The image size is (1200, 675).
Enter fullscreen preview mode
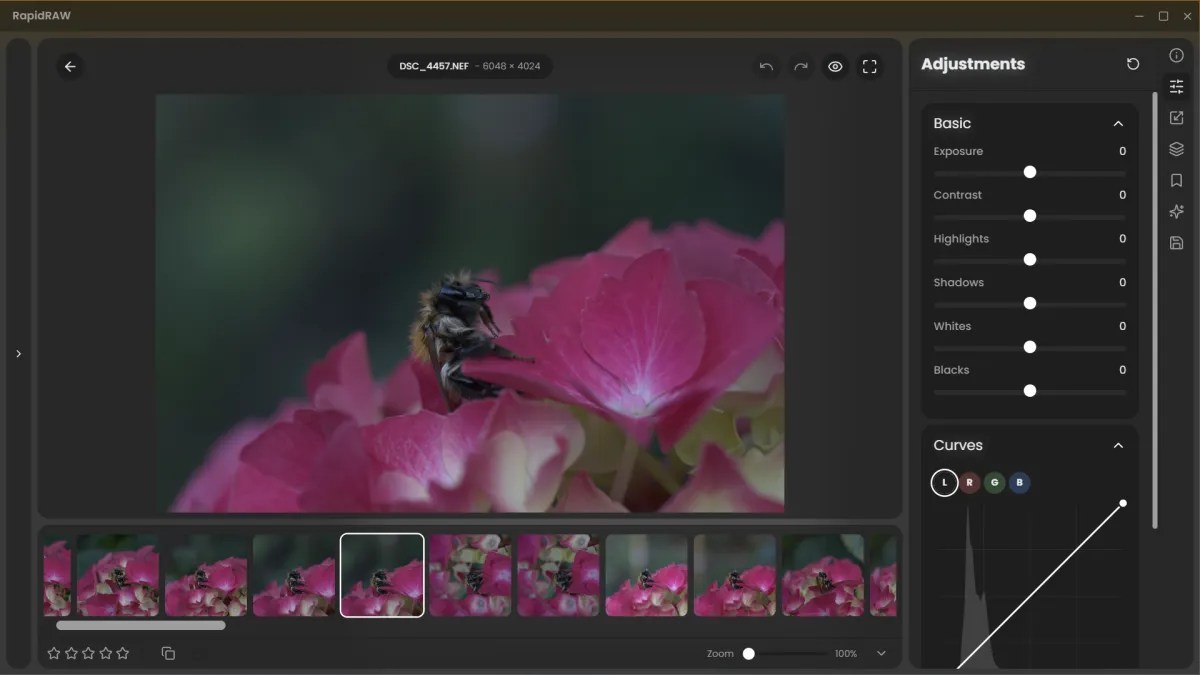point(870,67)
